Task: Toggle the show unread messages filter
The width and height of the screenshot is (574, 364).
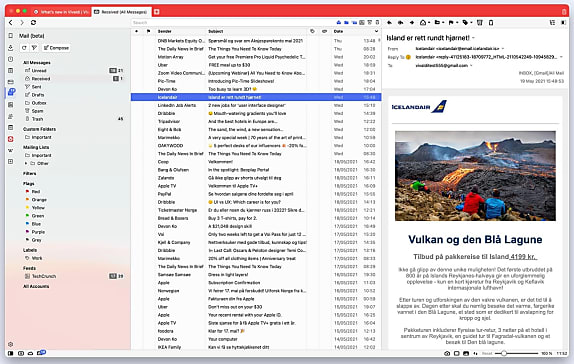Action: point(339,23)
